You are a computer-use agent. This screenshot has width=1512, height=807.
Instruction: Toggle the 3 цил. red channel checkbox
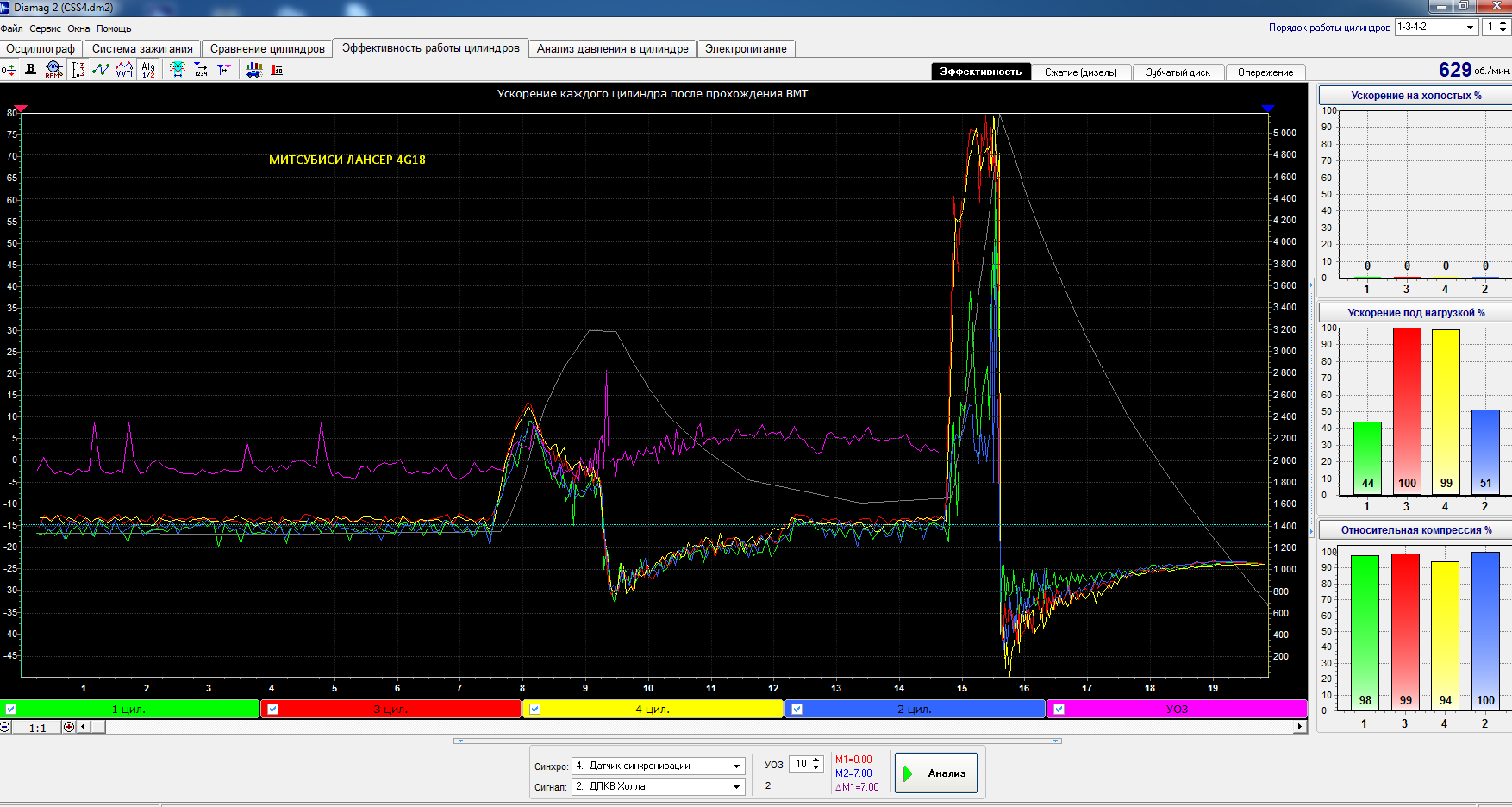click(273, 709)
